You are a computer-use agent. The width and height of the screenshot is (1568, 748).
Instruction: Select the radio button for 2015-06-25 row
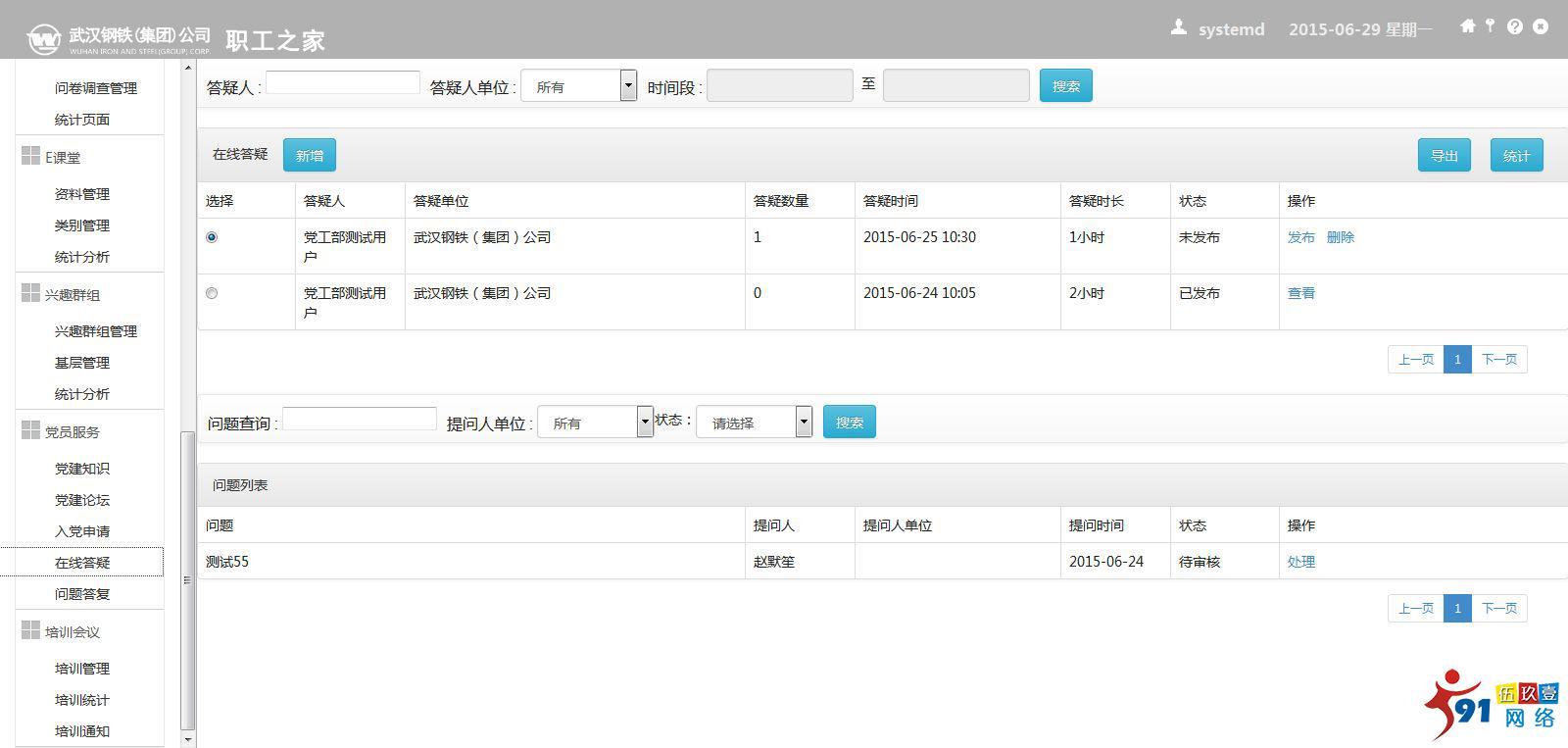(212, 237)
